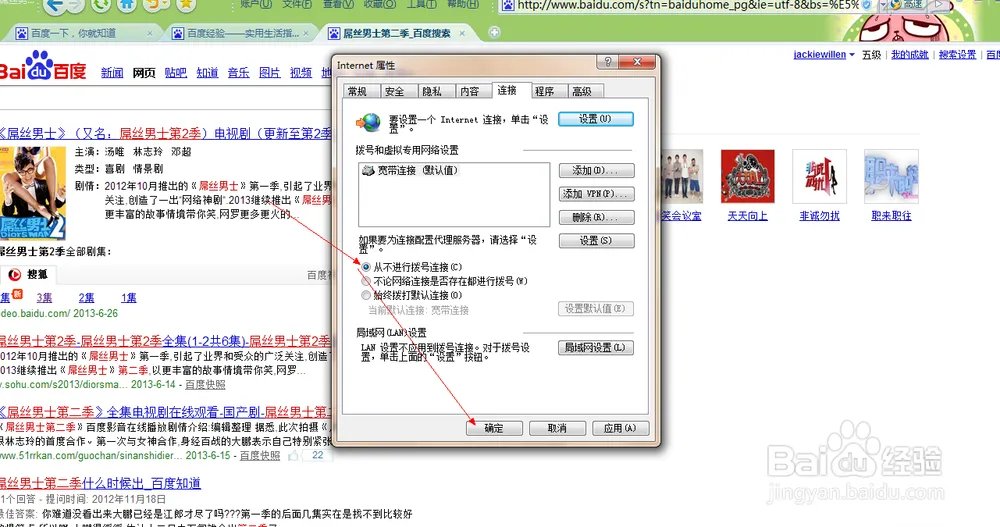Open the 收藏(O) browser menu

click(379, 4)
